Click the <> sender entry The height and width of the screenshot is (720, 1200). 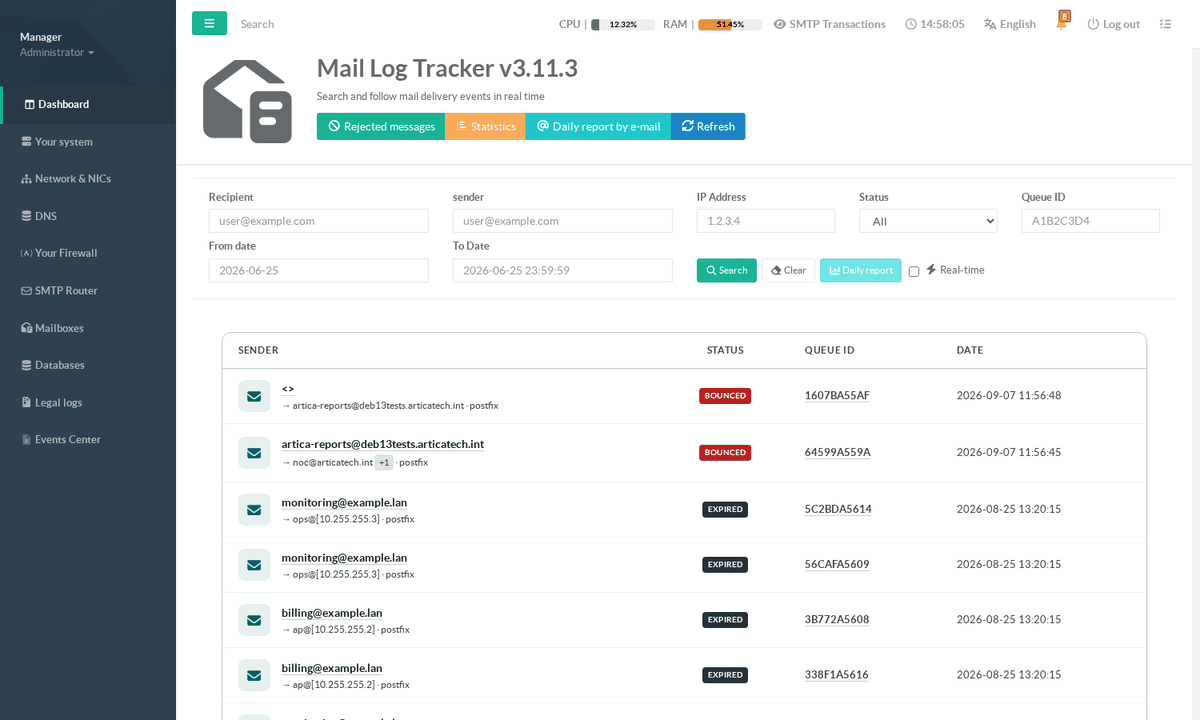288,388
